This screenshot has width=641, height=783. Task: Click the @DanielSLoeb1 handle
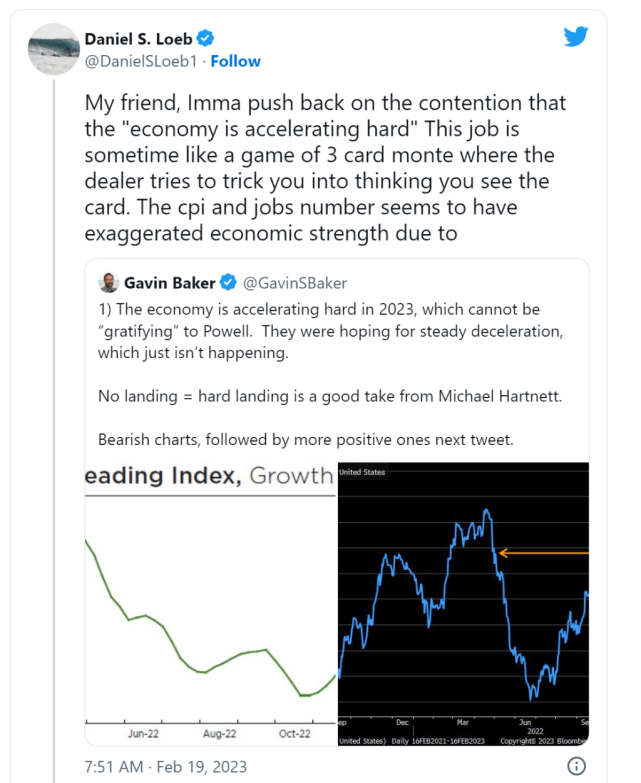pyautogui.click(x=142, y=60)
